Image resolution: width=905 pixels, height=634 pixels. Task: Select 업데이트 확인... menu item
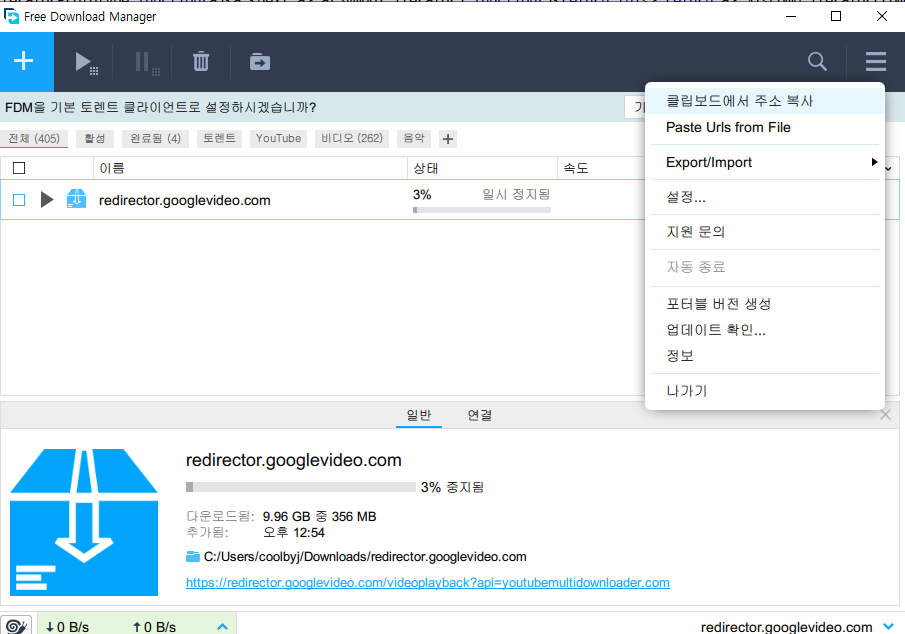tap(764, 330)
